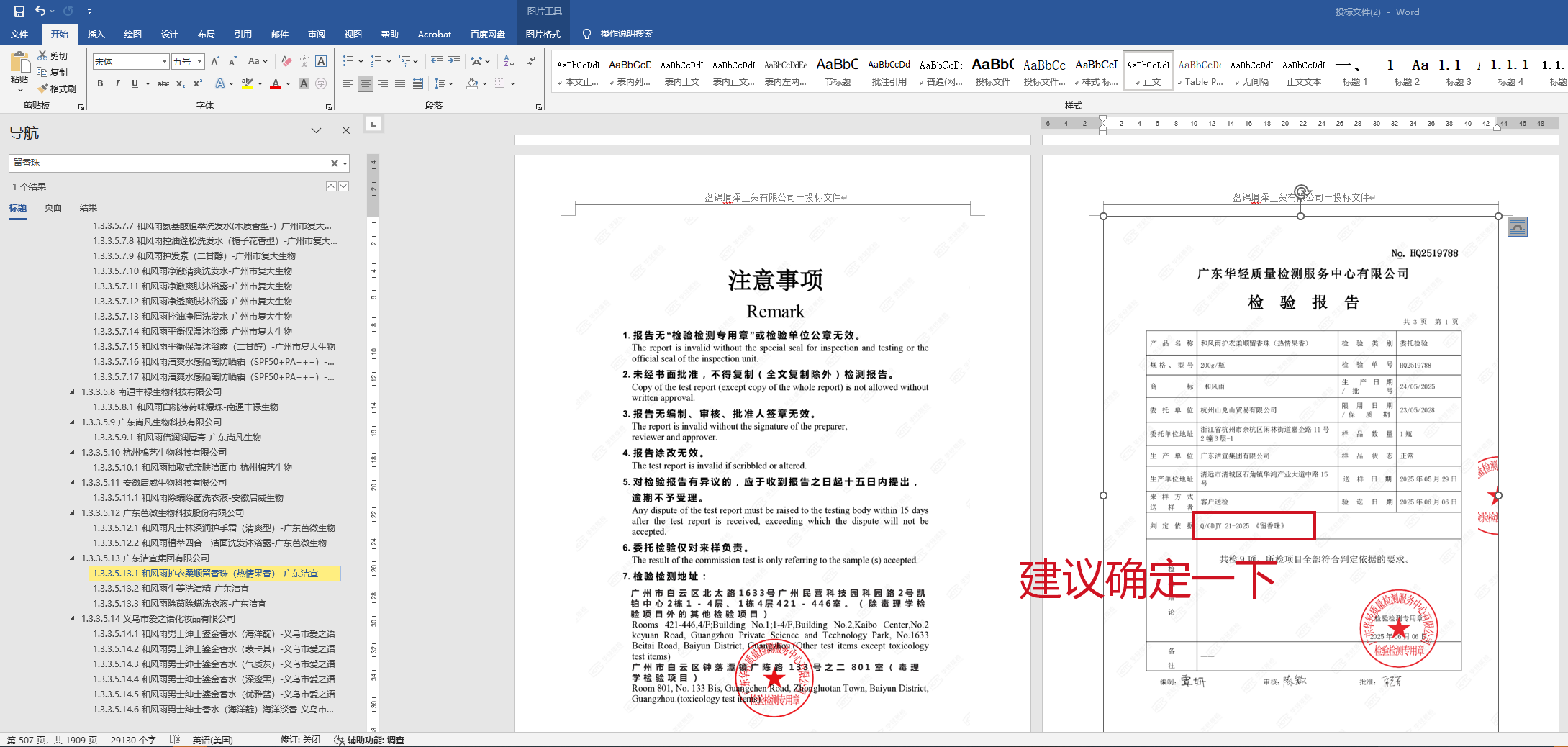Clear the navigation search box

pos(334,163)
